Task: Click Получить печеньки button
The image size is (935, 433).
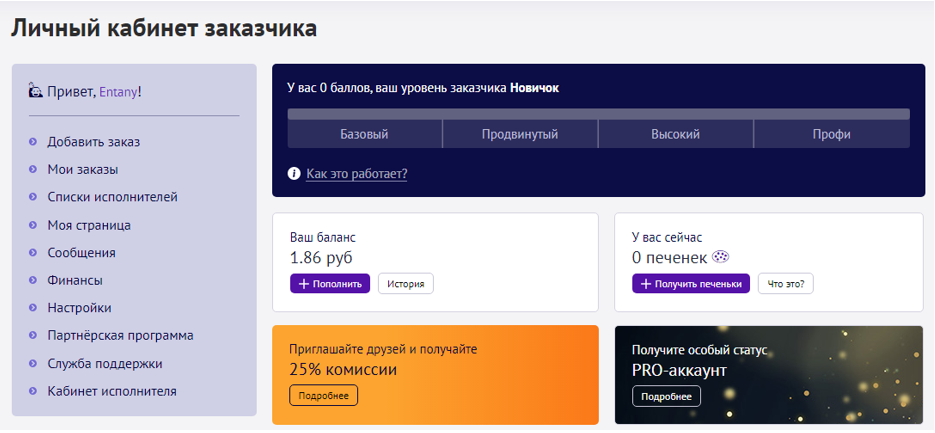Action: click(691, 284)
